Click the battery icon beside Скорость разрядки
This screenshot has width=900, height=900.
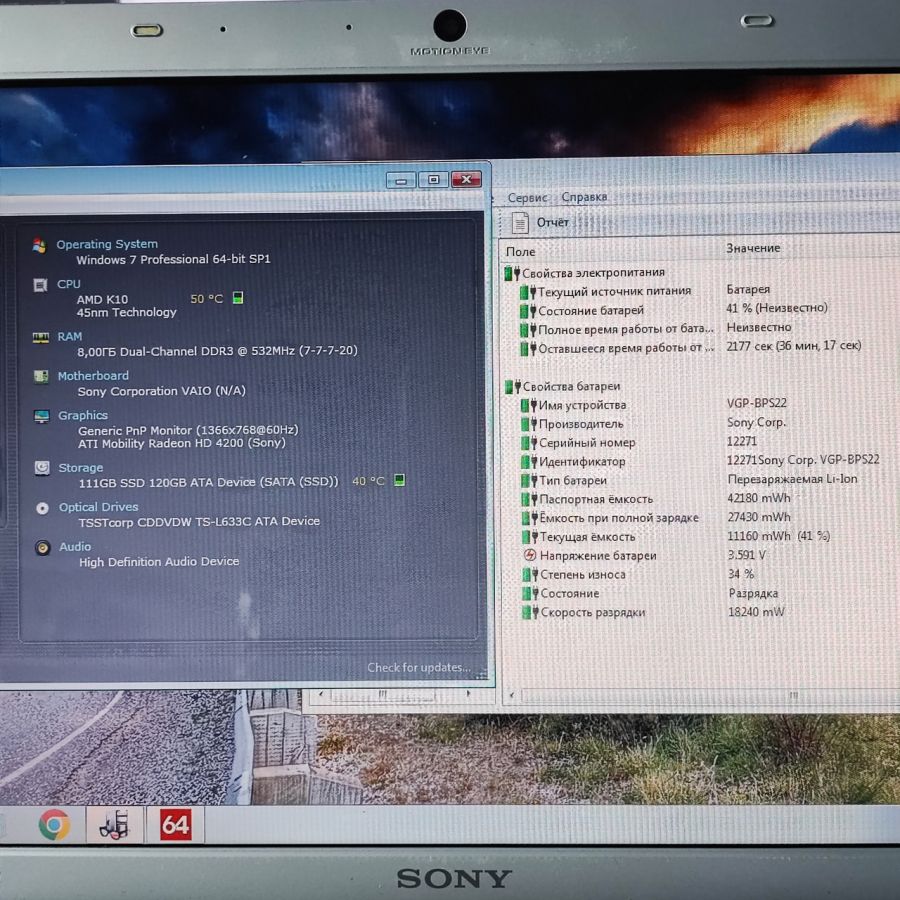(x=530, y=612)
